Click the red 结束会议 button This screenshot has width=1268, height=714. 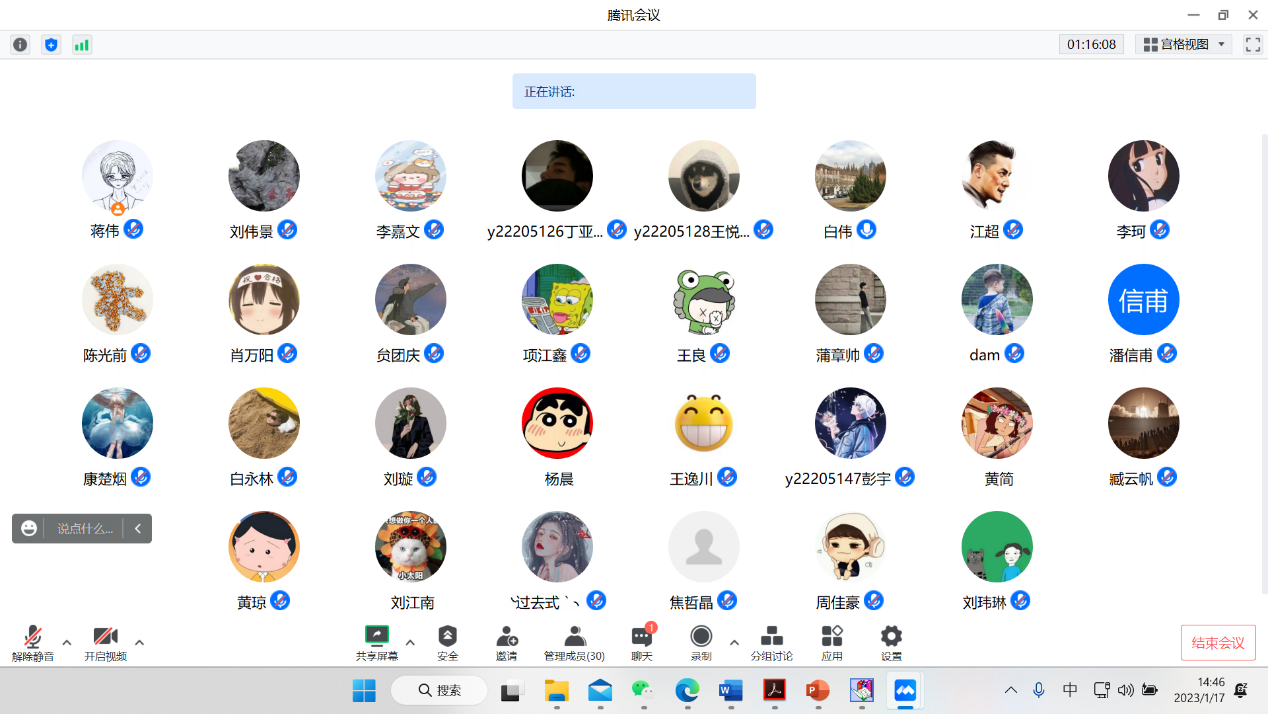pyautogui.click(x=1218, y=643)
